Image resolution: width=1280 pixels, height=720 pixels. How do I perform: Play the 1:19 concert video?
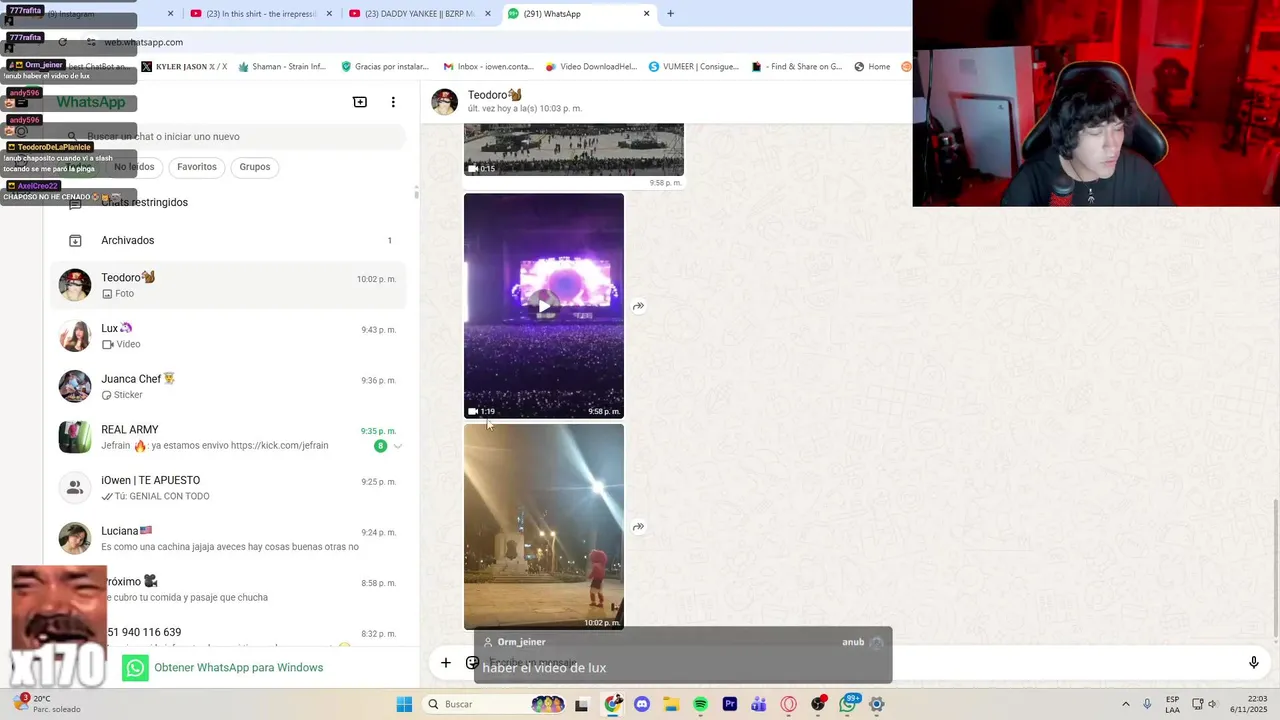[543, 305]
